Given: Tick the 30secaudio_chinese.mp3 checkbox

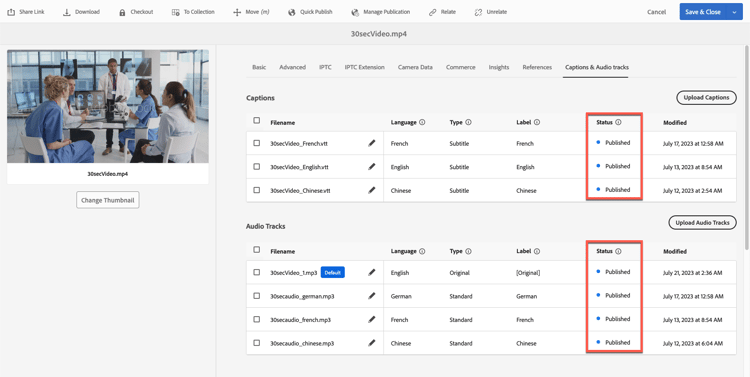Looking at the screenshot, I should click(257, 343).
